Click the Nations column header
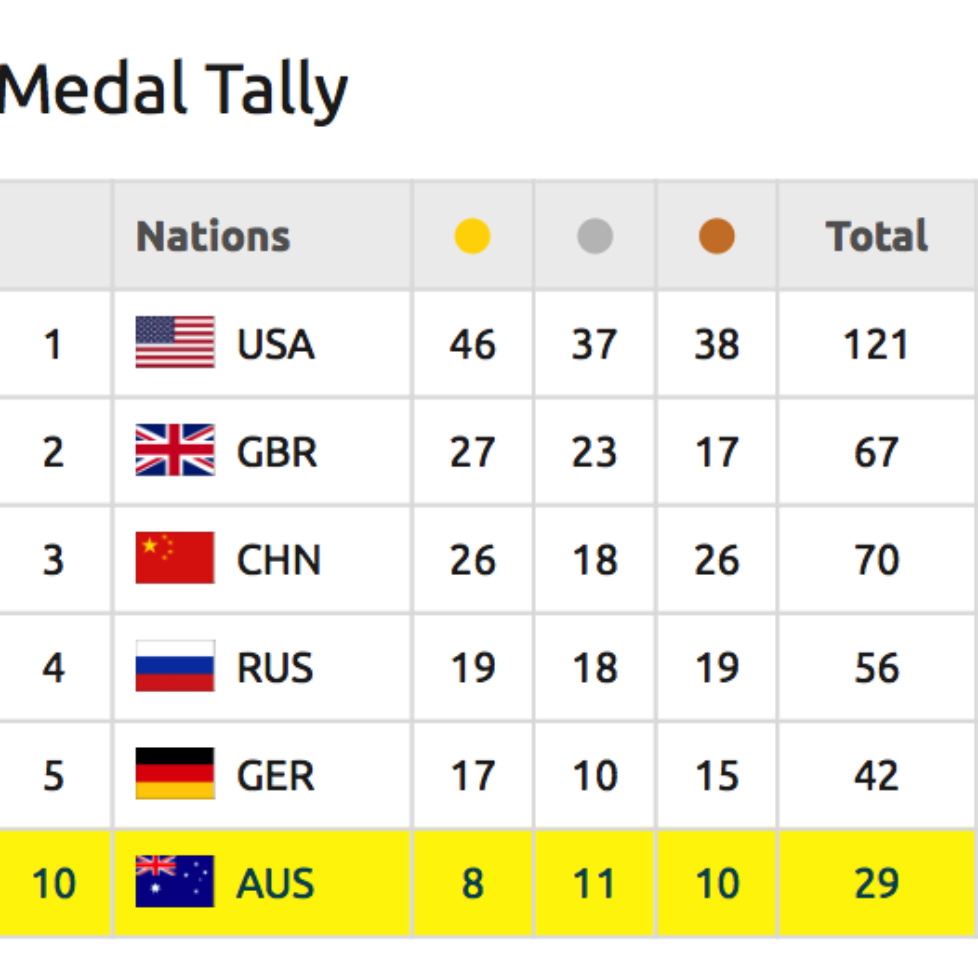The image size is (978, 978). (x=213, y=237)
